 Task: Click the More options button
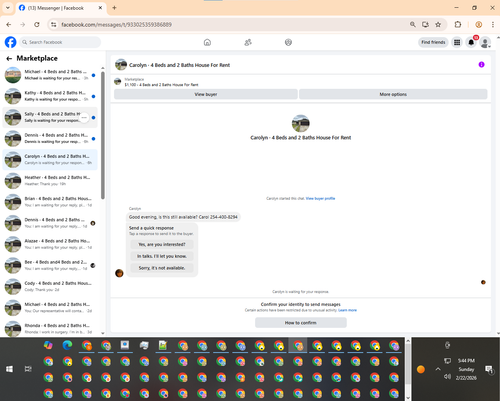pyautogui.click(x=393, y=94)
